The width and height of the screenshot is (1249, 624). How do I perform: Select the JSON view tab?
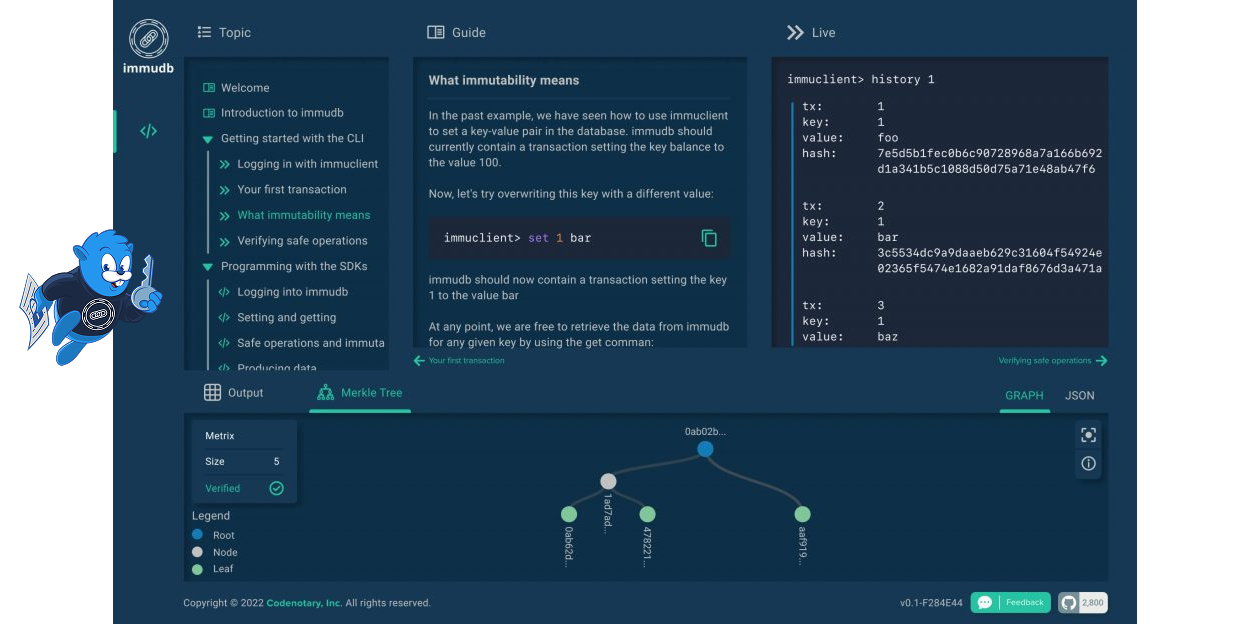click(1080, 395)
